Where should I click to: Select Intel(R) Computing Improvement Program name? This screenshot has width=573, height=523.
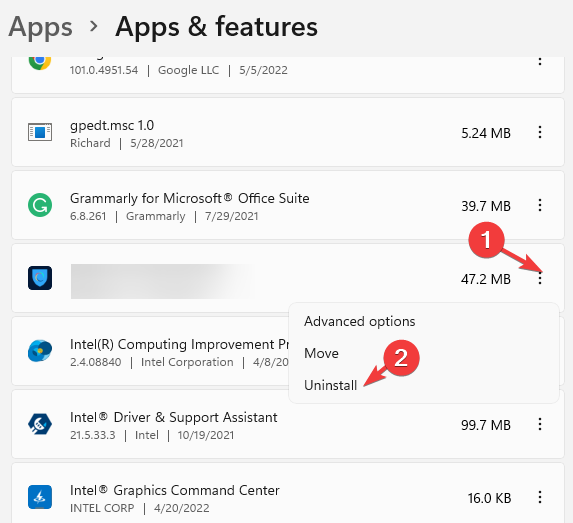(179, 344)
